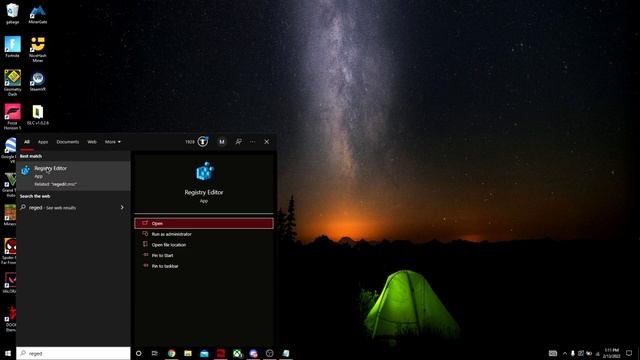Choose Run as administrator
The height and width of the screenshot is (360, 640).
pos(204,234)
